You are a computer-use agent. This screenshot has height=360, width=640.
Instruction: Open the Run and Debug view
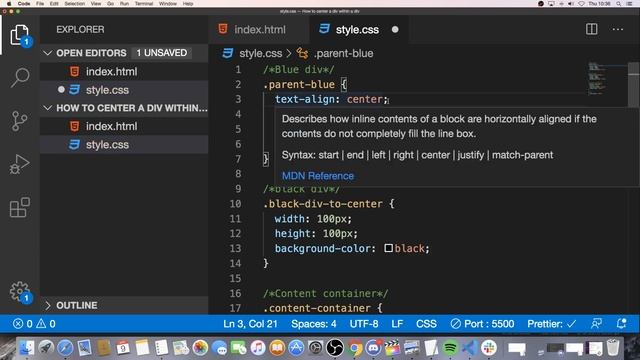point(20,164)
